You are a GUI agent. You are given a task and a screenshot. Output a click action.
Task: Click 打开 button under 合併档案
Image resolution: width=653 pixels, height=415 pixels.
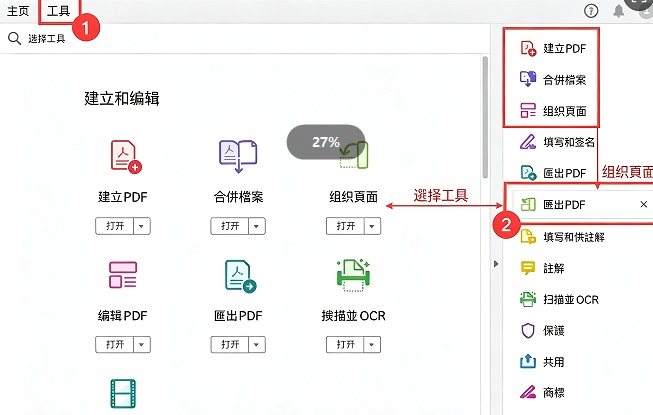click(x=229, y=226)
